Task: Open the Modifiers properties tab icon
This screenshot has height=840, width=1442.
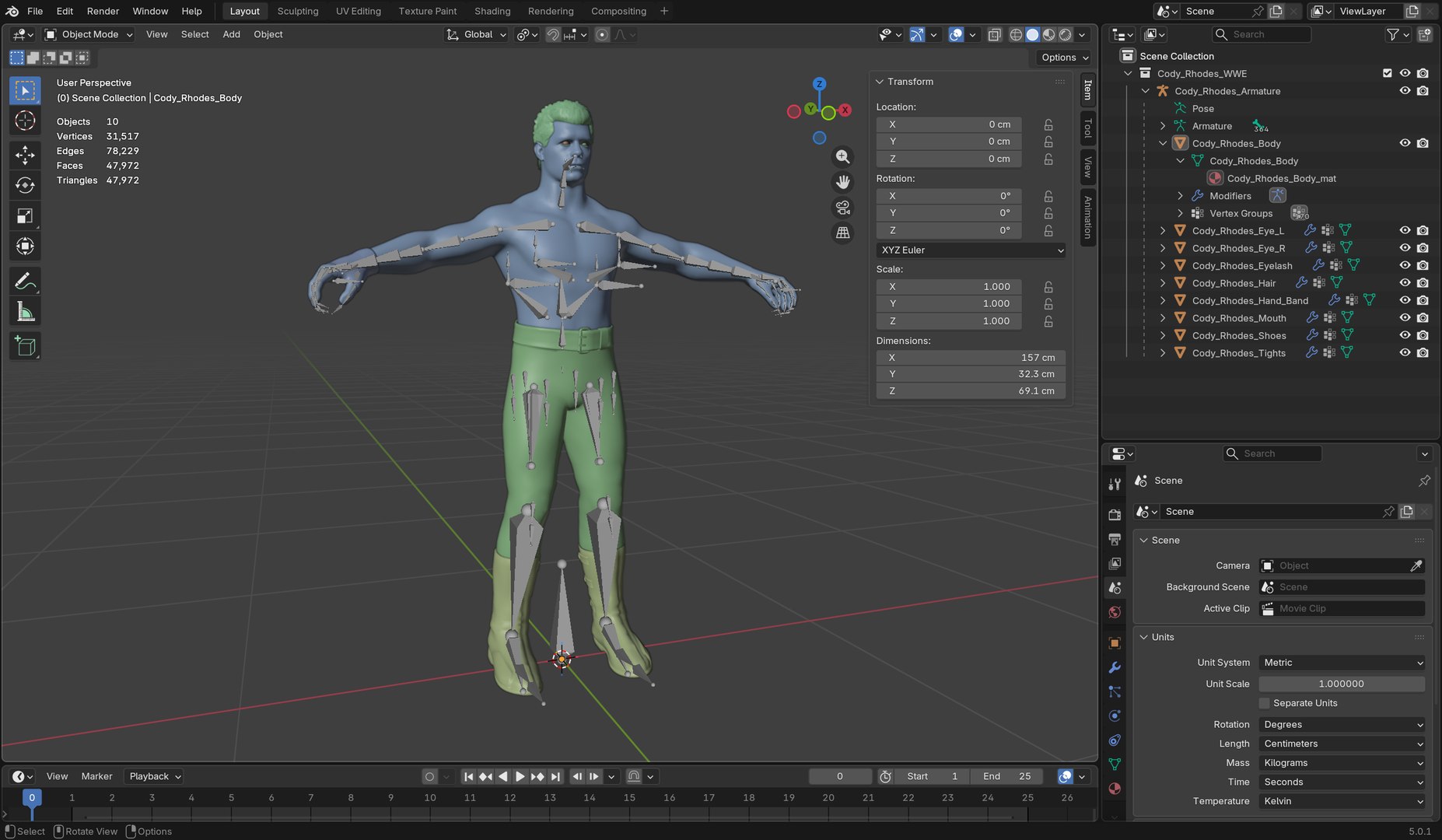Action: [x=1115, y=667]
